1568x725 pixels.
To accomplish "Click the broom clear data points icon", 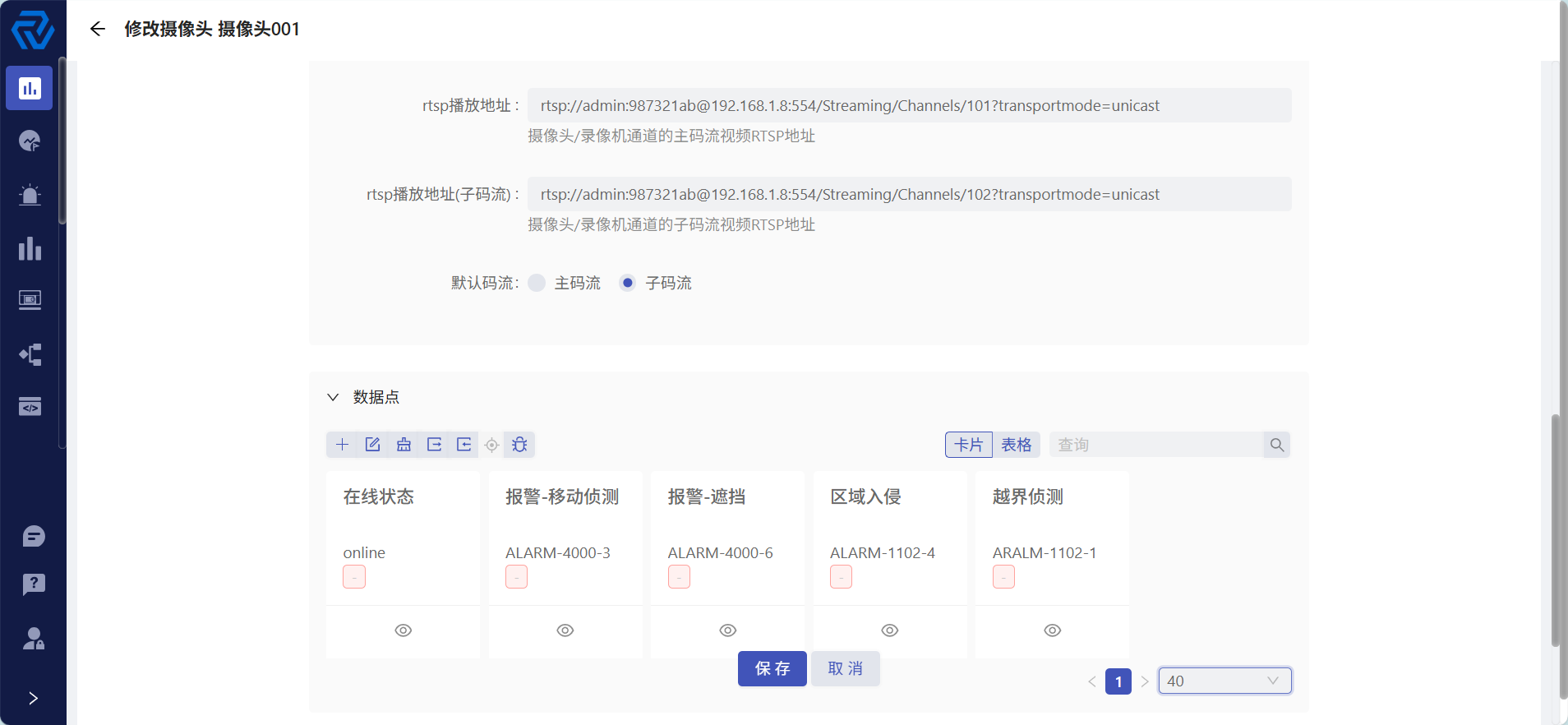I will 404,445.
